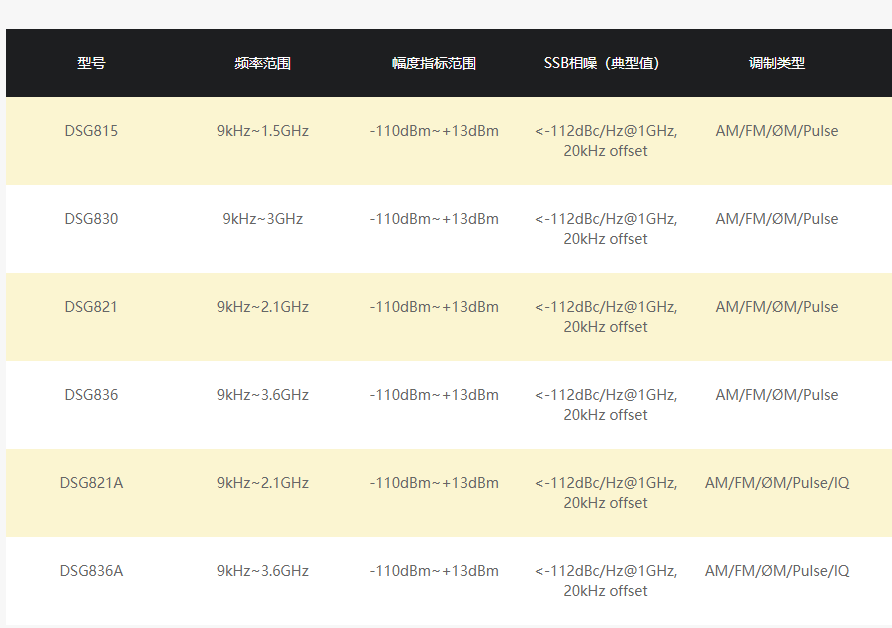Click the DSG836 row's 9kHz~3.6GHz cell
Screen dimensions: 892x628
tap(262, 395)
